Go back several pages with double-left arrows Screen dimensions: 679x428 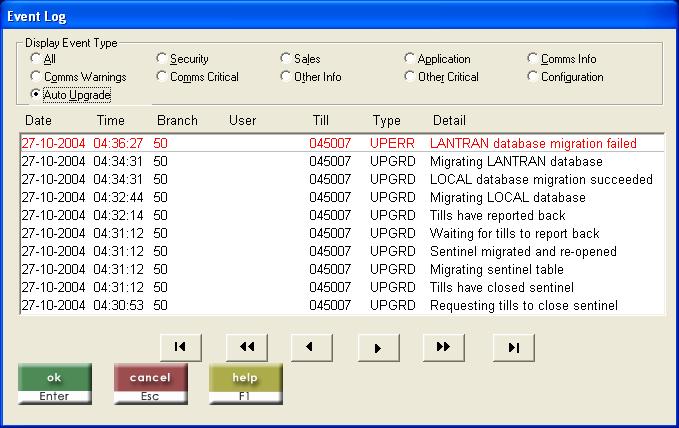coord(247,347)
